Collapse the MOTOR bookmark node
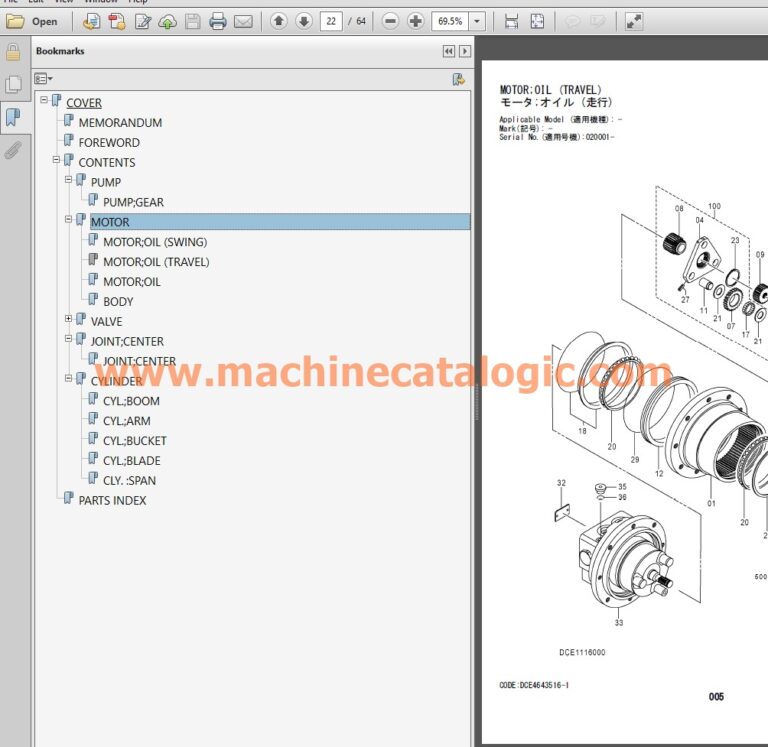The height and width of the screenshot is (747, 768). coord(69,219)
